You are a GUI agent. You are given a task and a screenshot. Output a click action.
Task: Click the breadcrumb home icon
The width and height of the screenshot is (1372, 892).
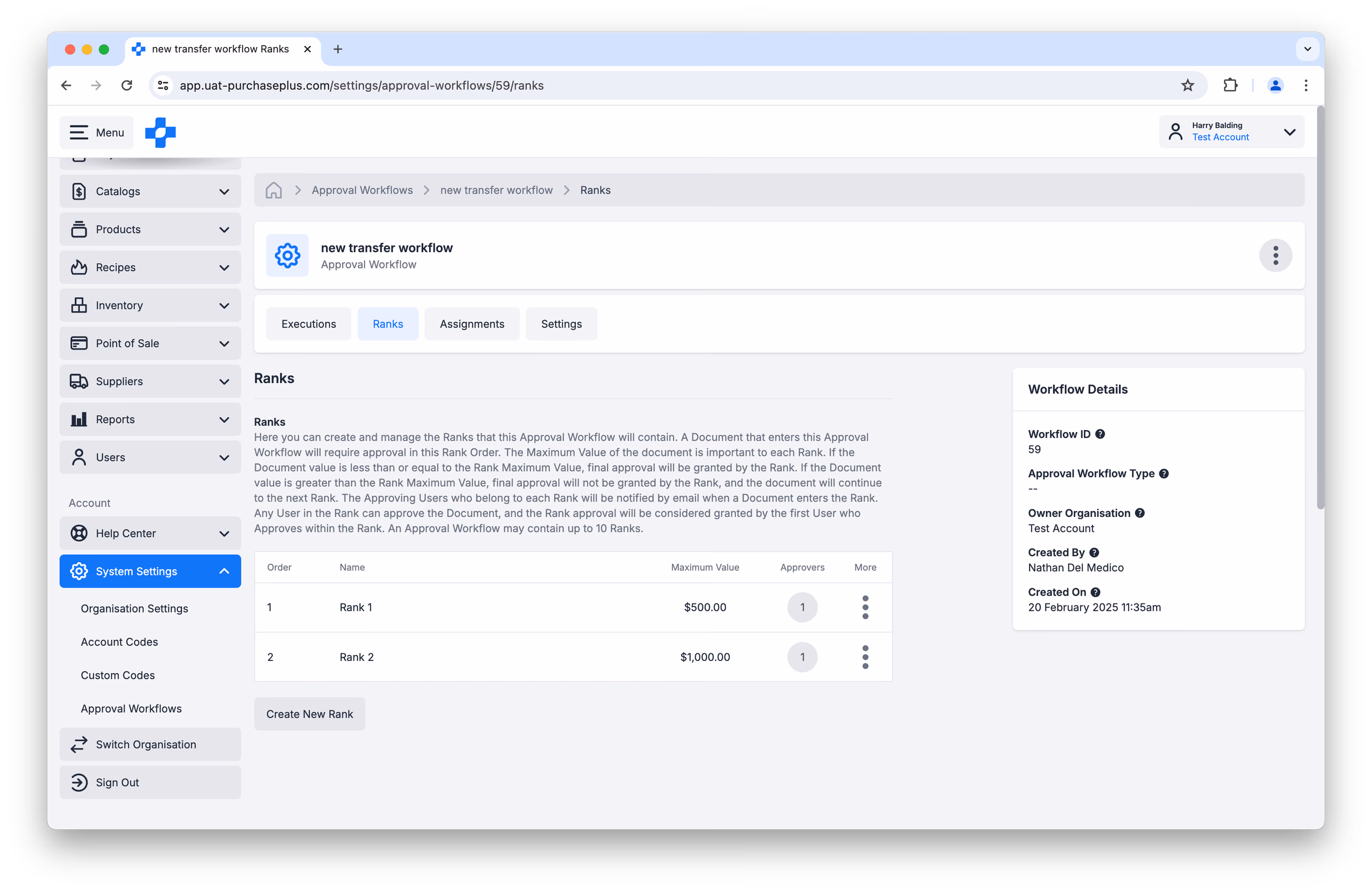click(x=274, y=190)
